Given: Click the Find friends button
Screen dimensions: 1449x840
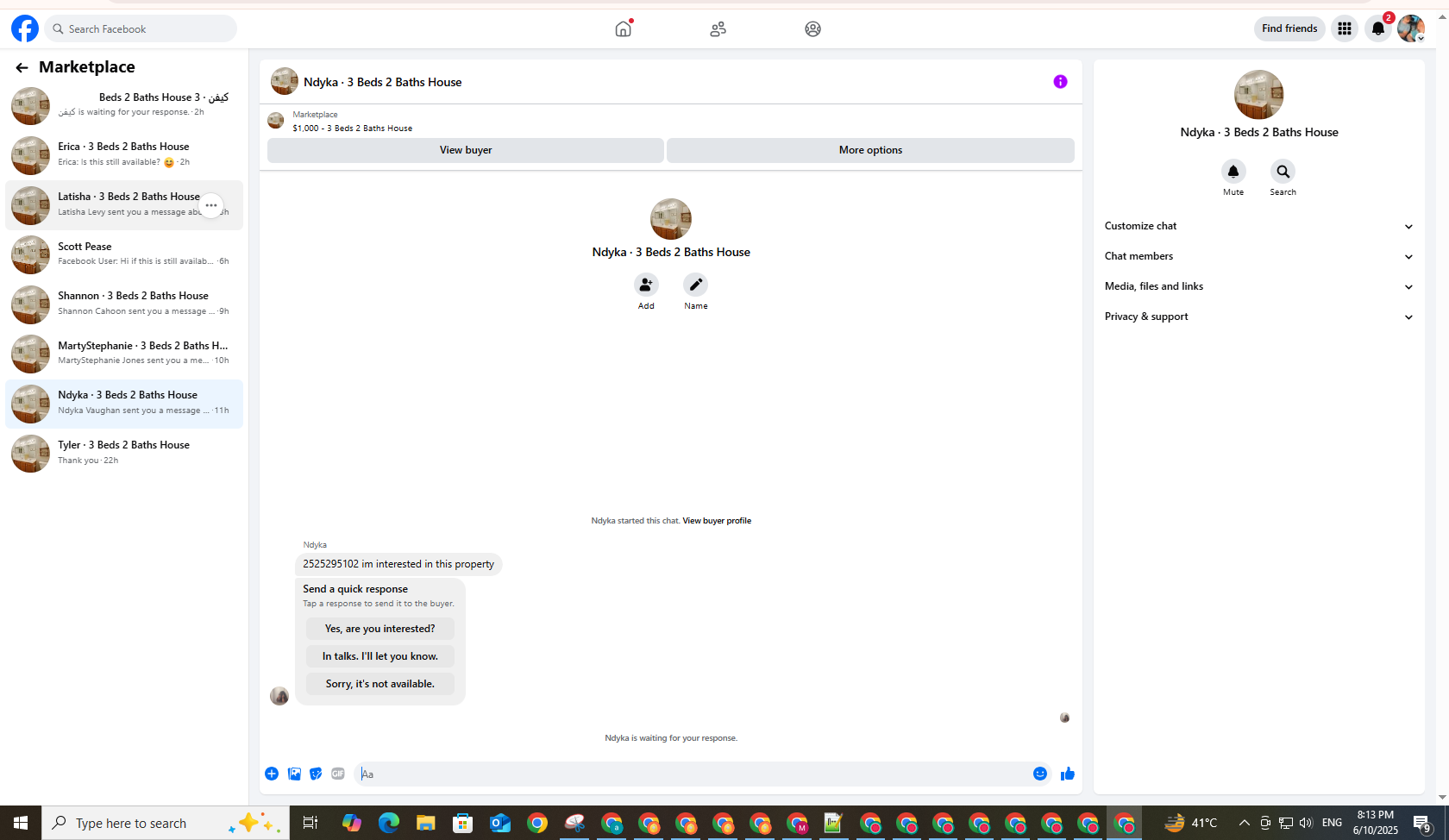Looking at the screenshot, I should pos(1289,28).
